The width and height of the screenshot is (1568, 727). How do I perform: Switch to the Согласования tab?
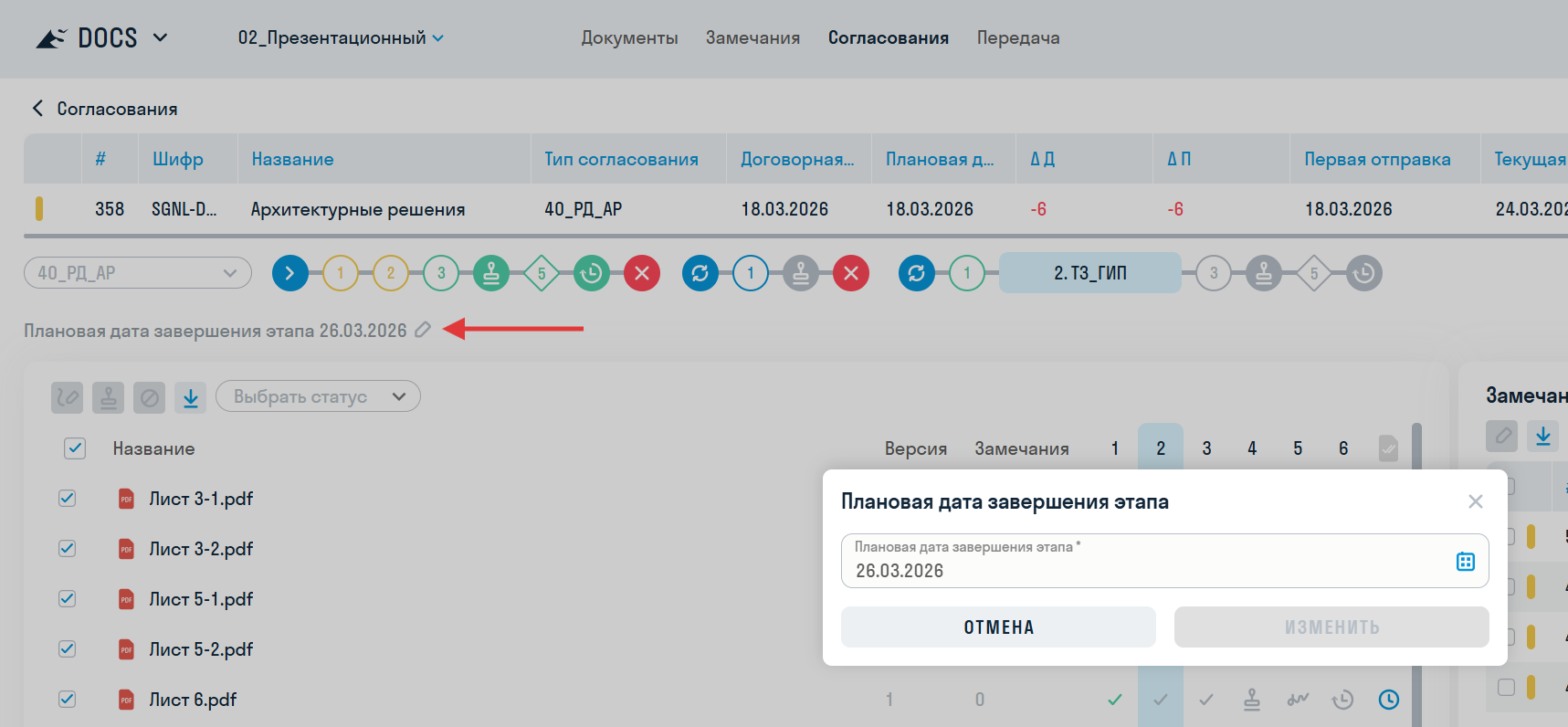tap(888, 37)
